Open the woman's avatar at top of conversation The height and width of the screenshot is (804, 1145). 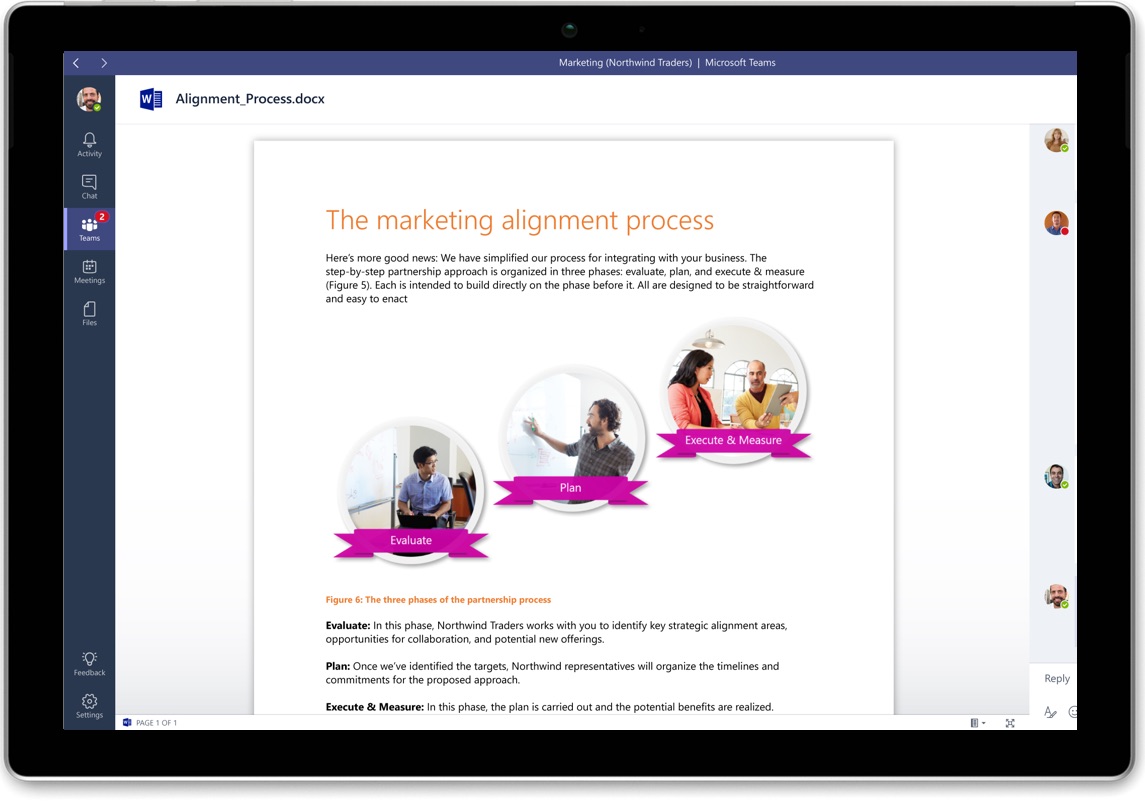tap(1056, 139)
